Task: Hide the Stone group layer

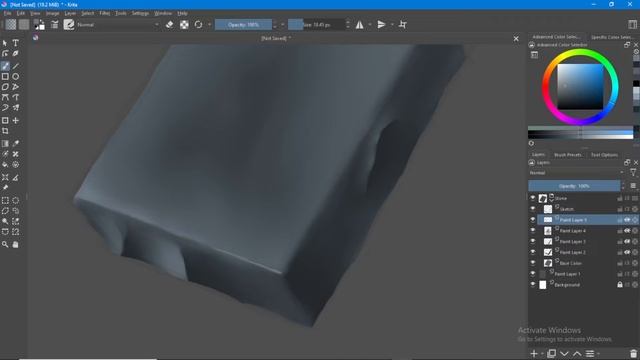Action: [x=533, y=198]
